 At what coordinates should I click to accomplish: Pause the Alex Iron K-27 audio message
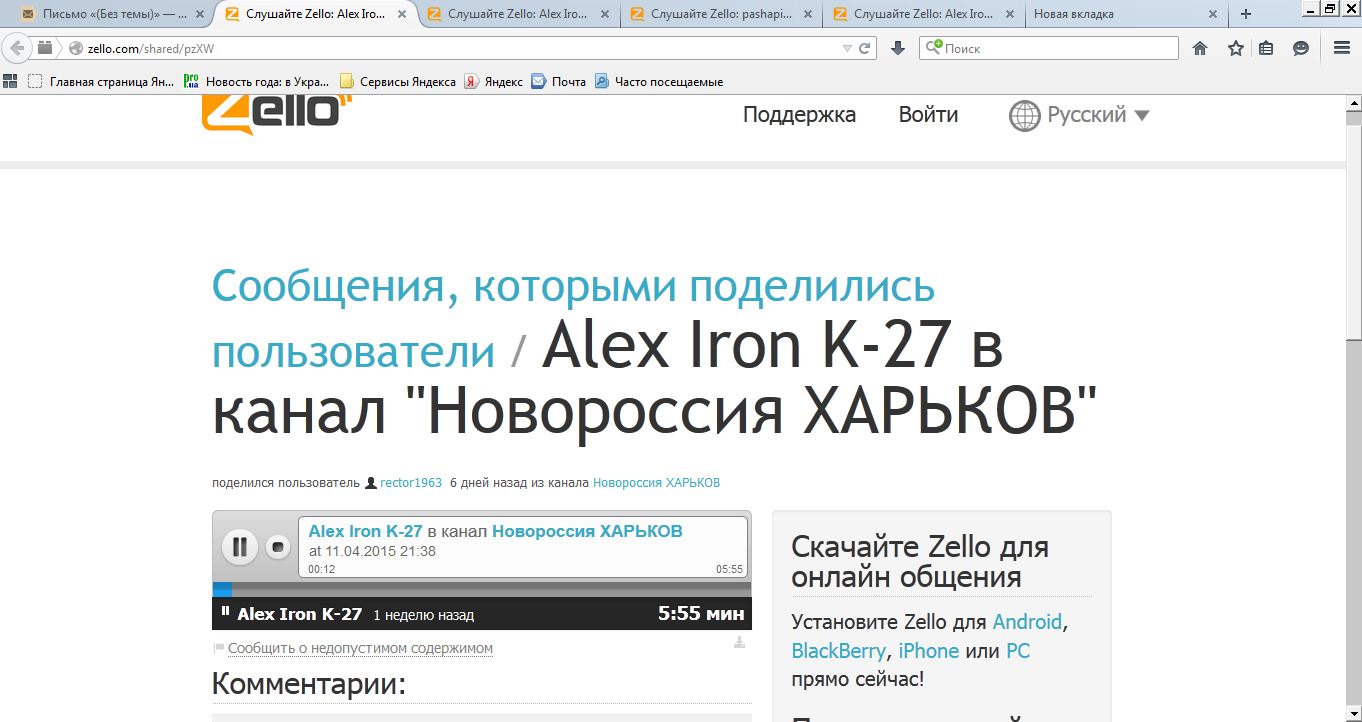pyautogui.click(x=240, y=547)
